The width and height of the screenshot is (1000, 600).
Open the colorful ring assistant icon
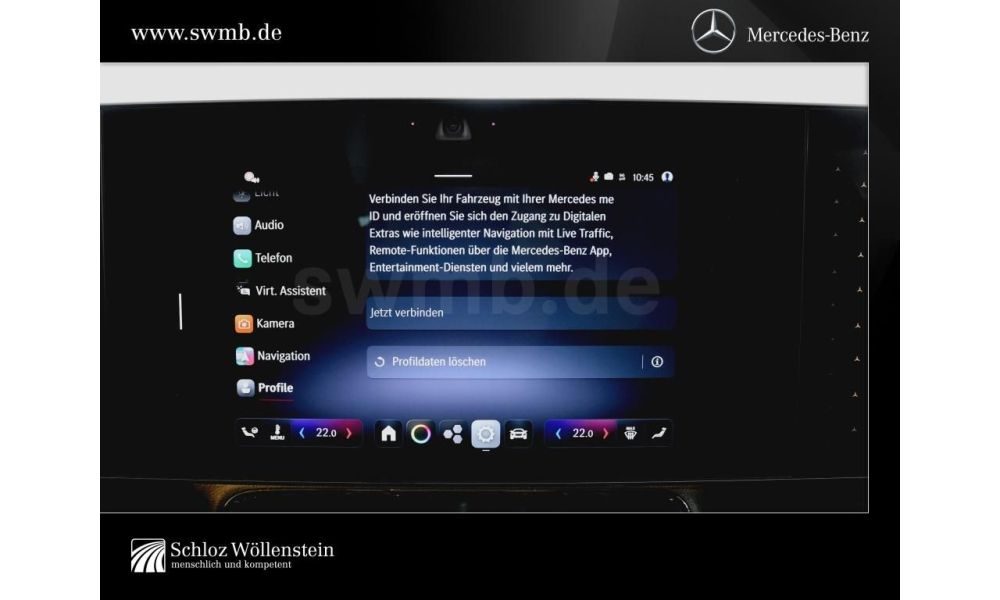tap(420, 434)
